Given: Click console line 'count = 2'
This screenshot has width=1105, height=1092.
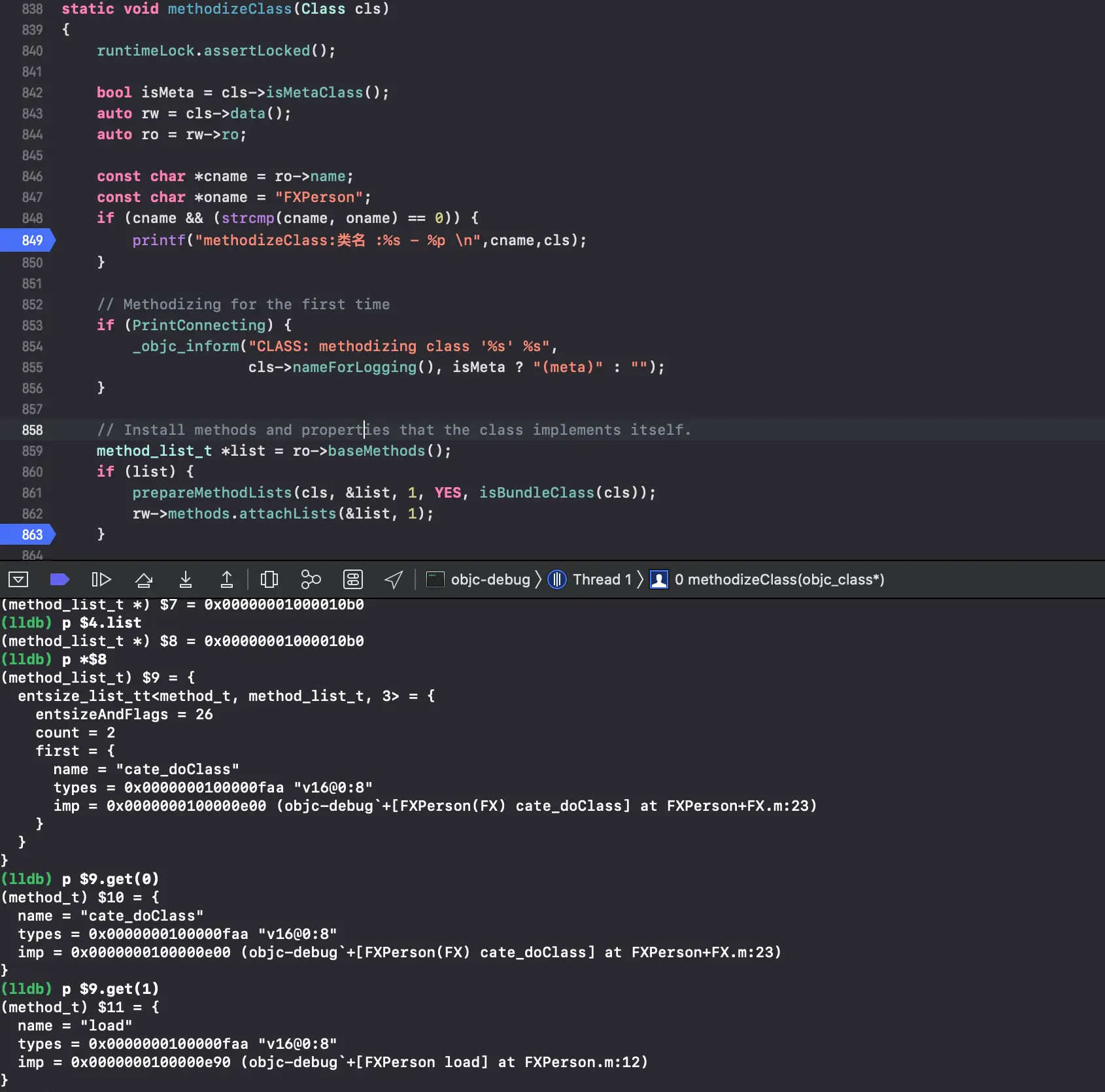Looking at the screenshot, I should point(75,732).
